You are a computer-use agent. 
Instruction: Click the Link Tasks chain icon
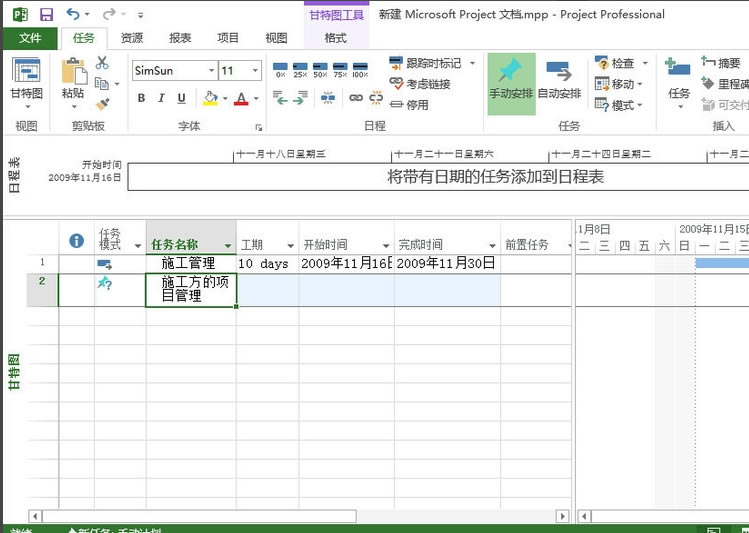coord(356,98)
